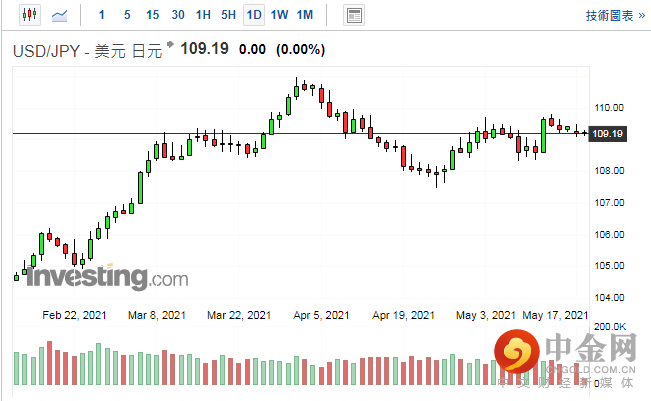Click the Investing.com watermark logo

(106, 276)
